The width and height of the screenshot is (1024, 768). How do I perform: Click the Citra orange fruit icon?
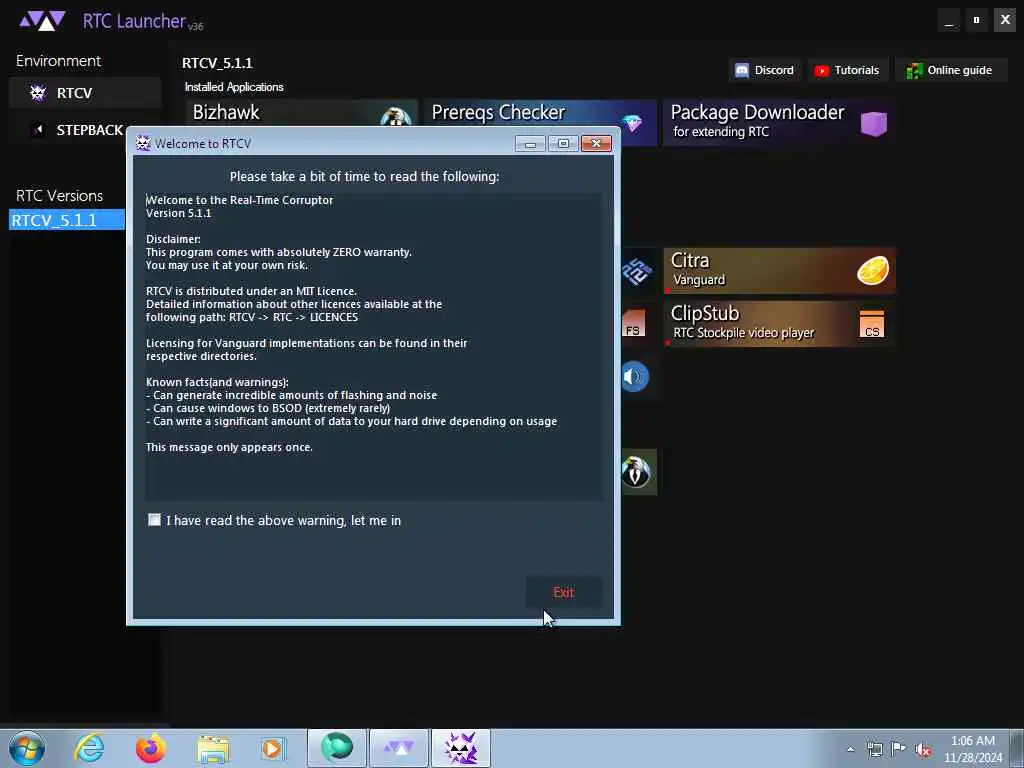coord(873,270)
